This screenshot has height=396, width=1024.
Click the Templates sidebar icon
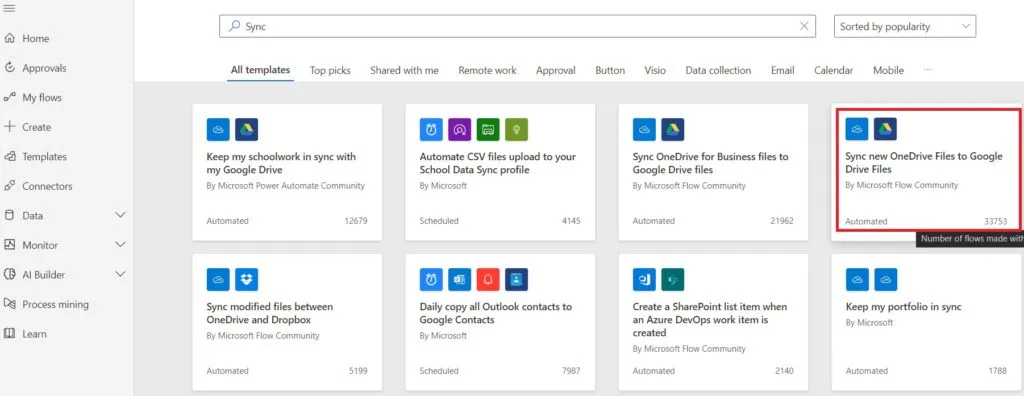9,156
